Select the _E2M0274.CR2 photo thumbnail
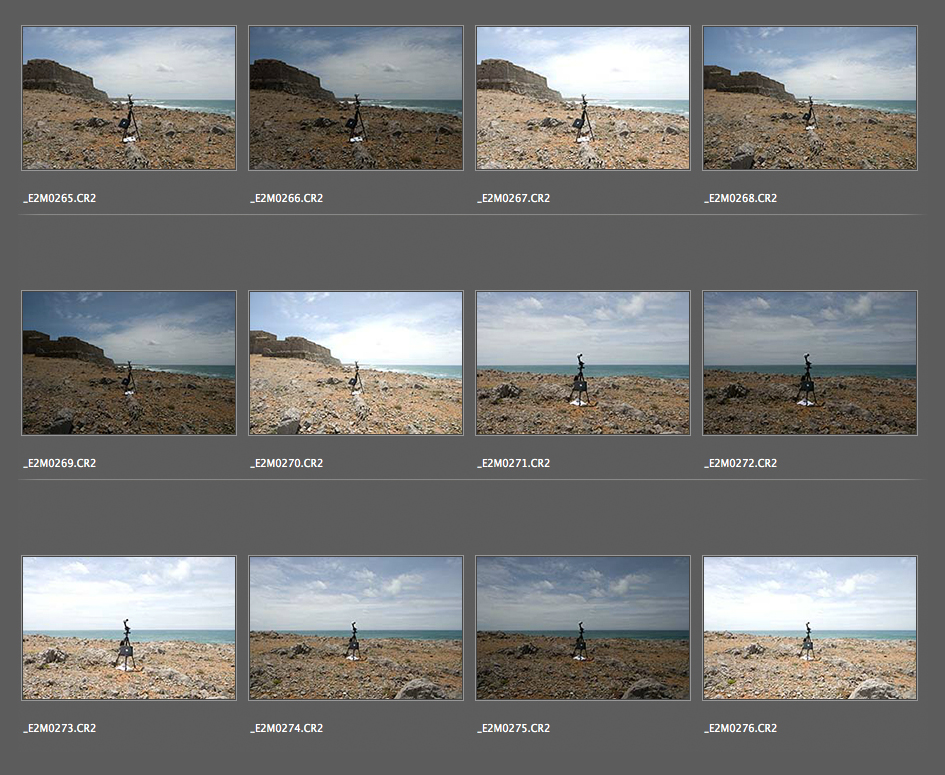The image size is (945, 775). (x=356, y=628)
